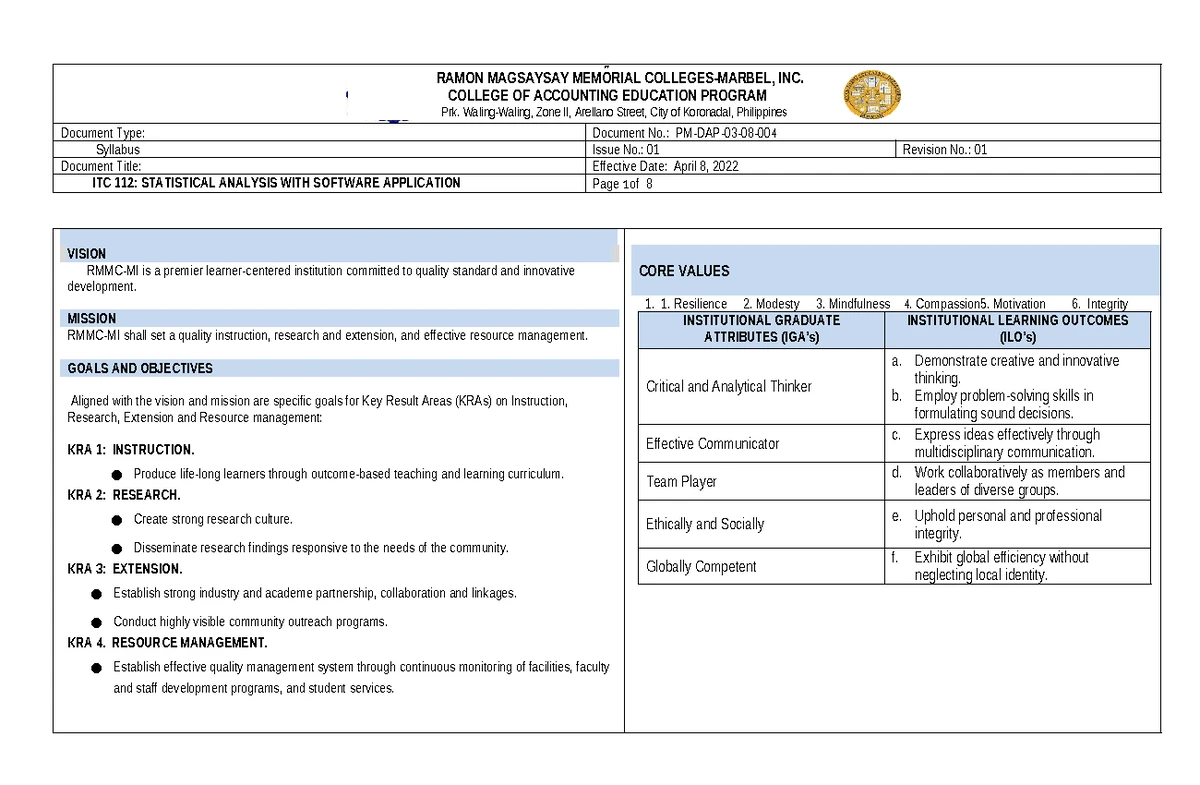Click the bullet before 'Create strong research culture'
The image size is (1200, 785).
(x=115, y=520)
